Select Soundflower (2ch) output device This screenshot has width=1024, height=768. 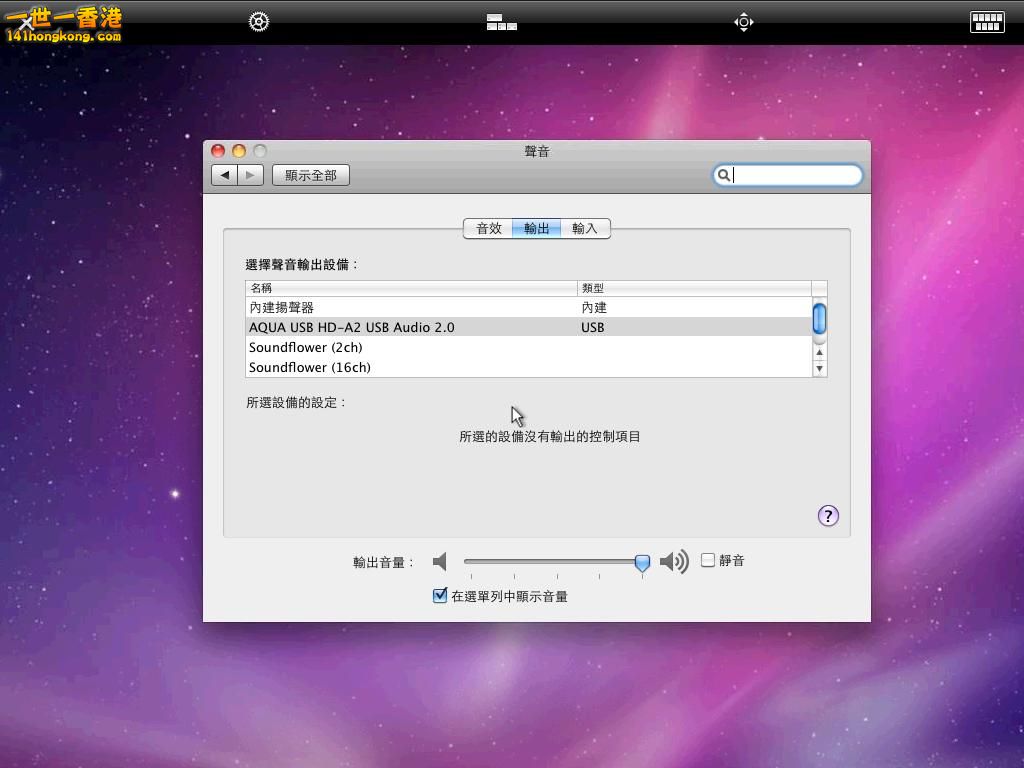tap(306, 347)
